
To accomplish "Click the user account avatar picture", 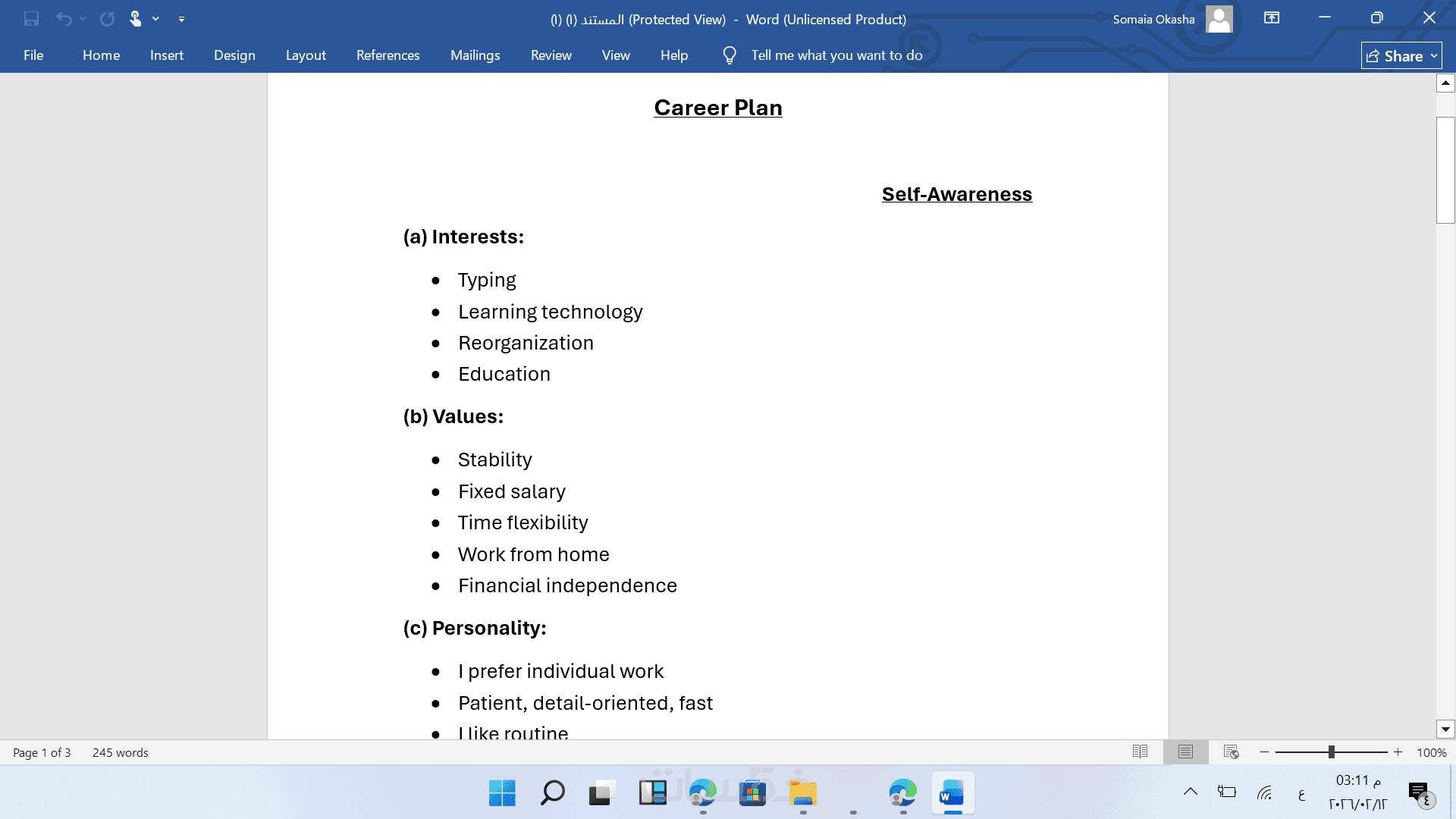I will [1219, 19].
